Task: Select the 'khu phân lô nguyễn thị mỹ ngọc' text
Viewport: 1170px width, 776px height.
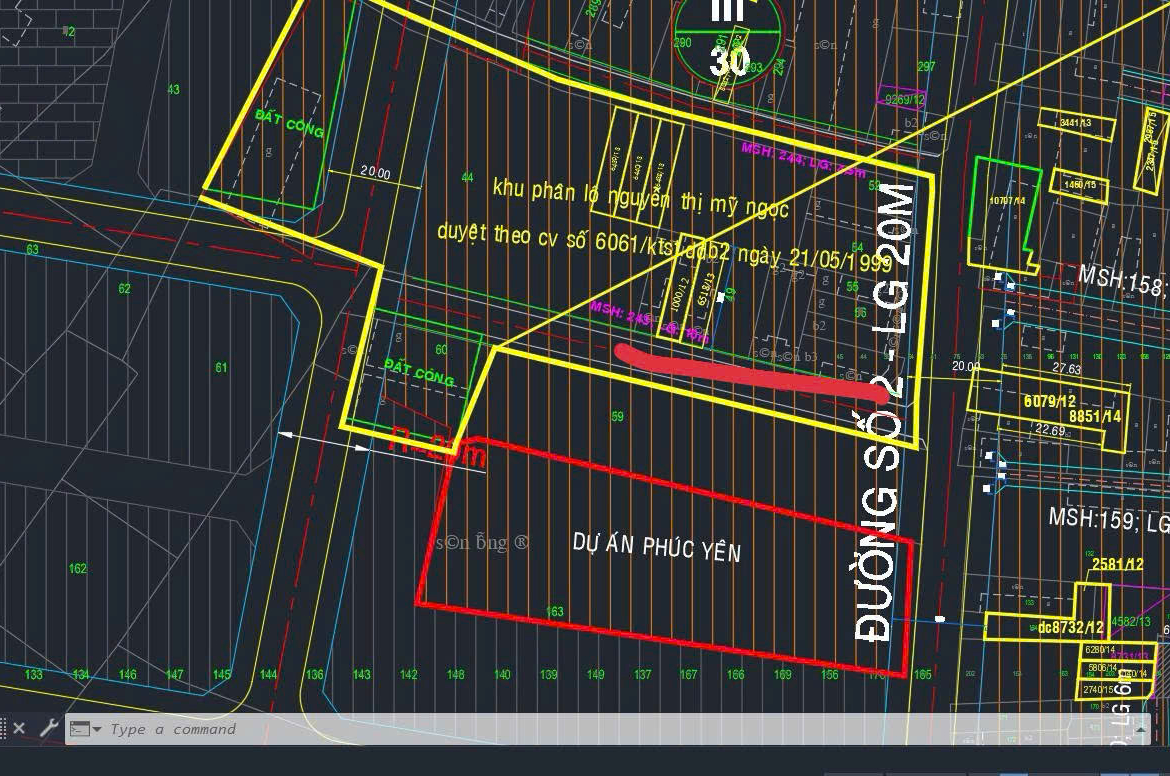Action: pyautogui.click(x=640, y=199)
